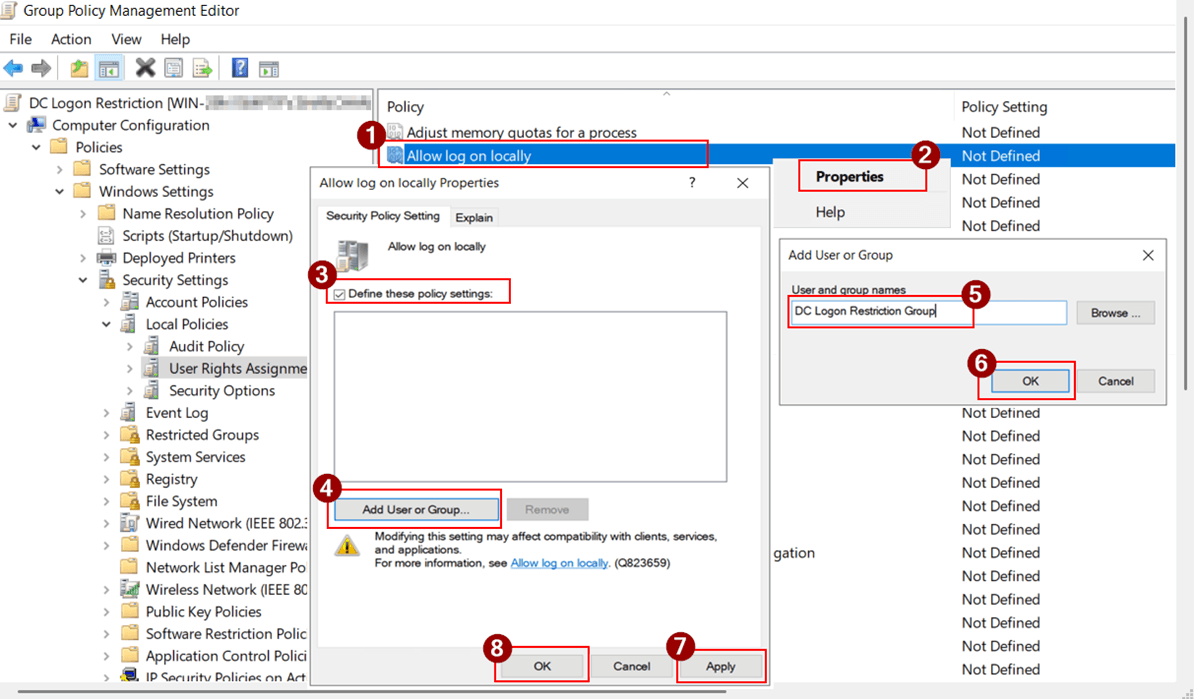Switch to the Explain tab
Viewport: 1194px width, 699px height.
tap(474, 218)
